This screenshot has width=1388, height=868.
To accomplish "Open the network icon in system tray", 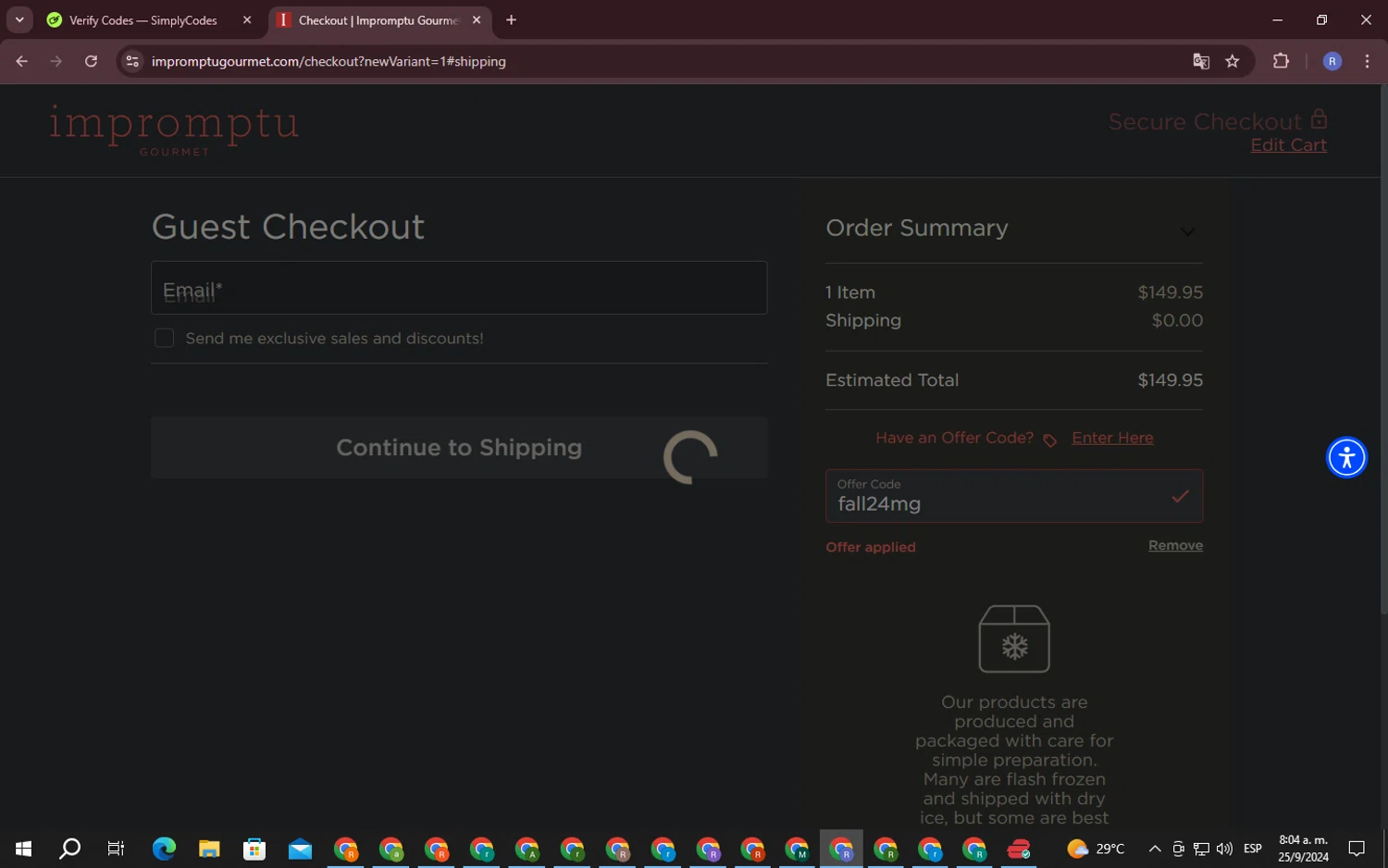I will click(1201, 849).
